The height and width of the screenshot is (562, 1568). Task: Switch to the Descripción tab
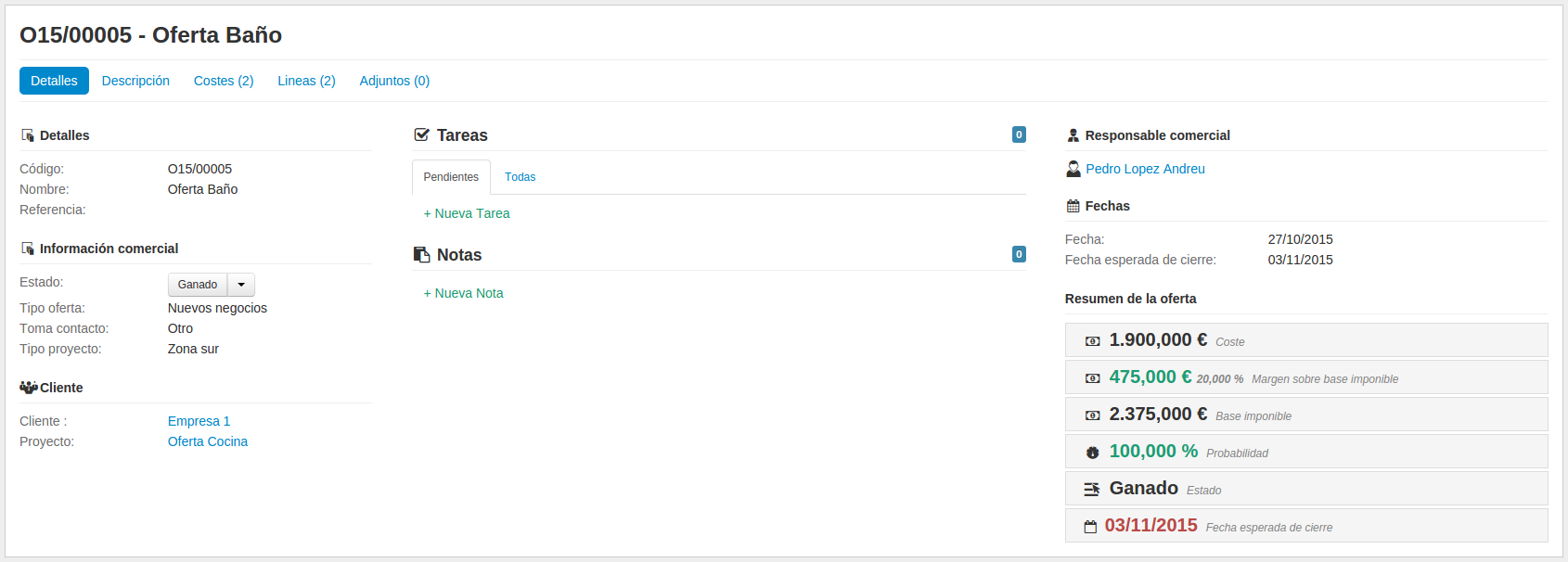coord(135,81)
